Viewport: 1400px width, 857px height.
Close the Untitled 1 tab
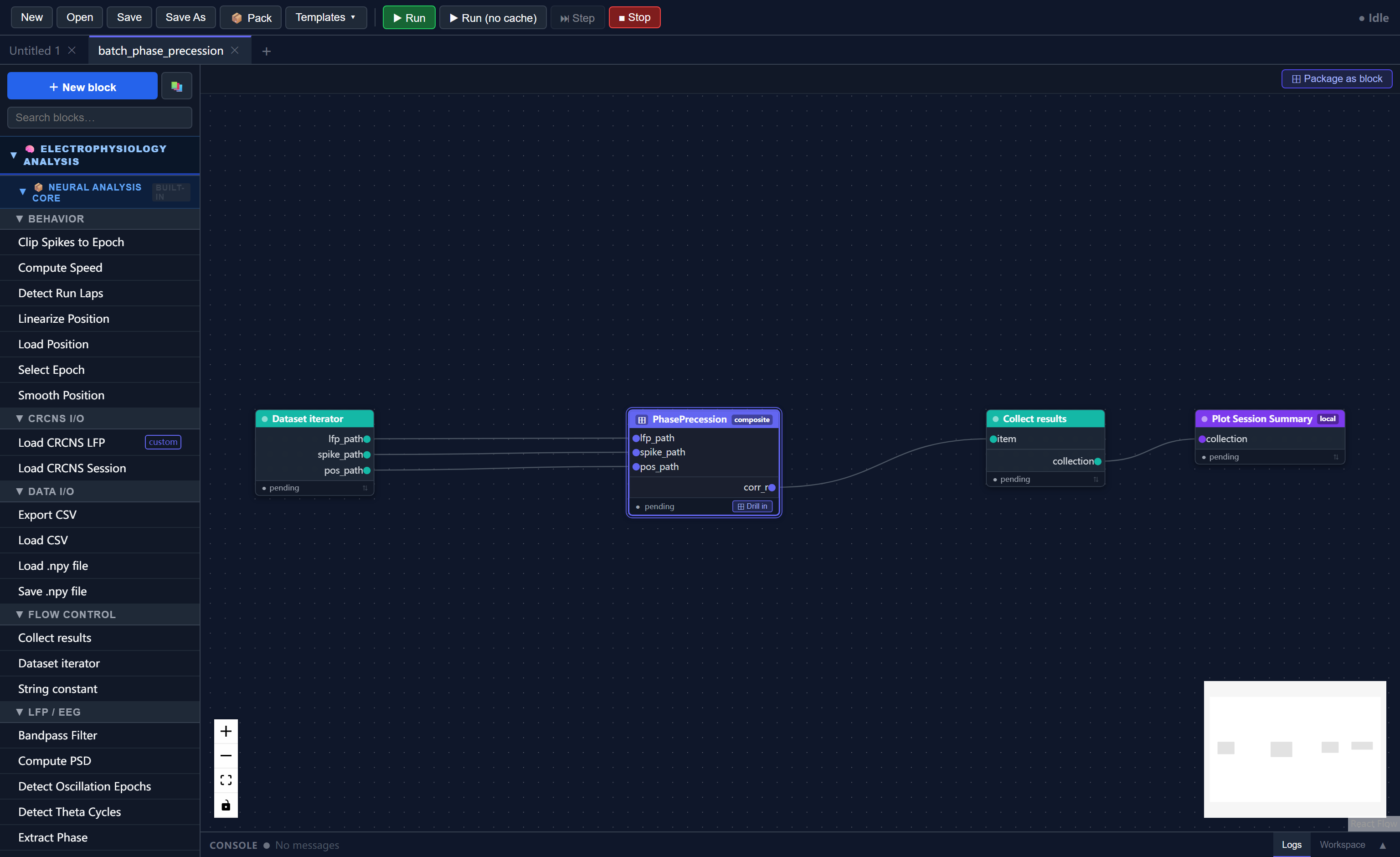pos(72,50)
